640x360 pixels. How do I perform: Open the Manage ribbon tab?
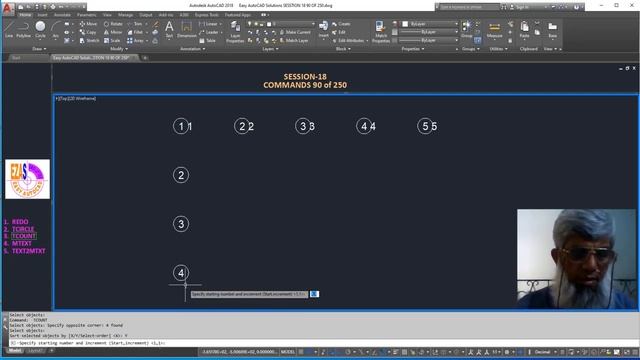[x=125, y=15]
